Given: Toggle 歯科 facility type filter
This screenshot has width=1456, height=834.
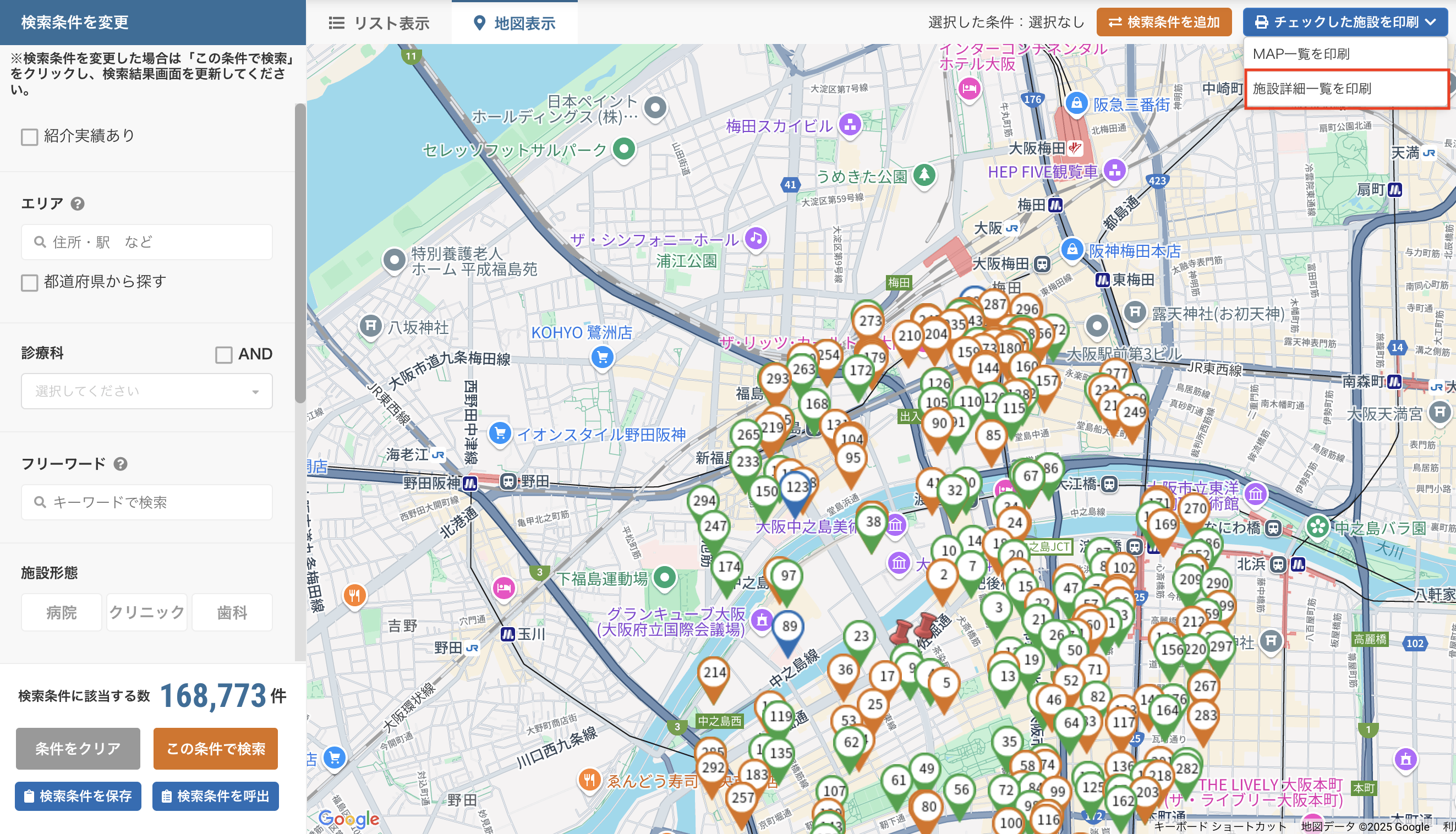Looking at the screenshot, I should pos(232,612).
